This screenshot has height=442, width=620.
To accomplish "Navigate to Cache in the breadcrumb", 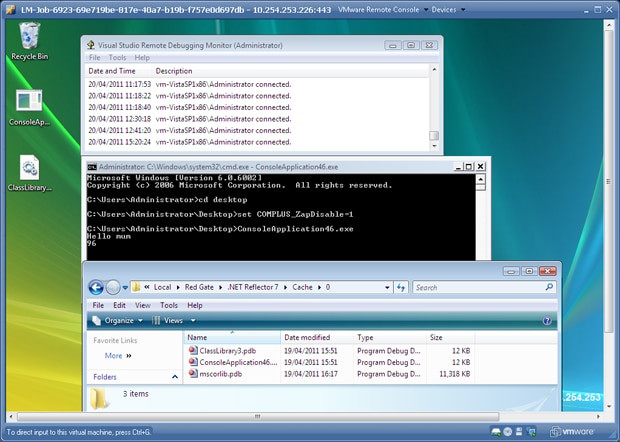I will click(302, 287).
